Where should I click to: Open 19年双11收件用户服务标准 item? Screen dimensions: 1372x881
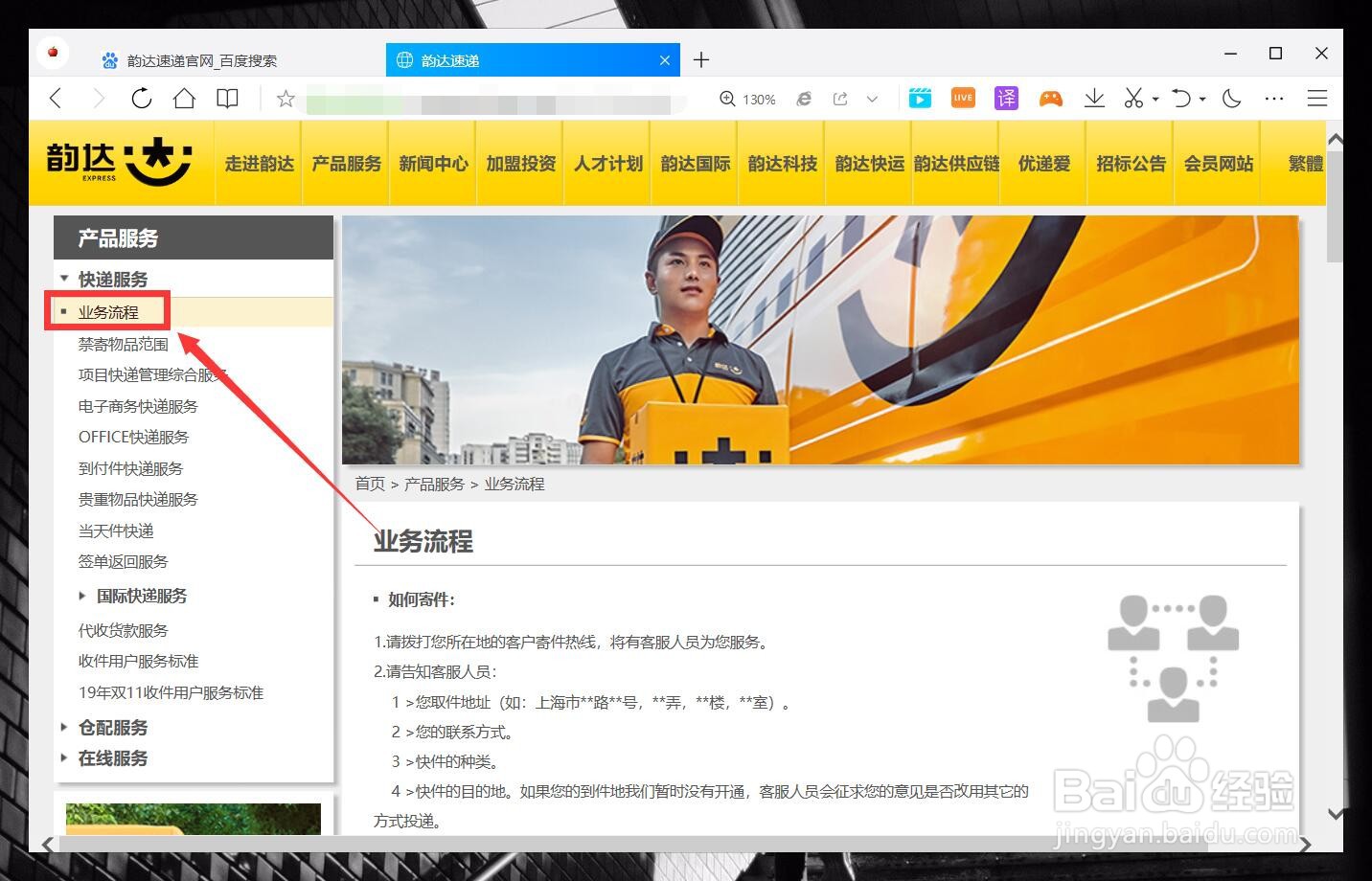point(171,692)
